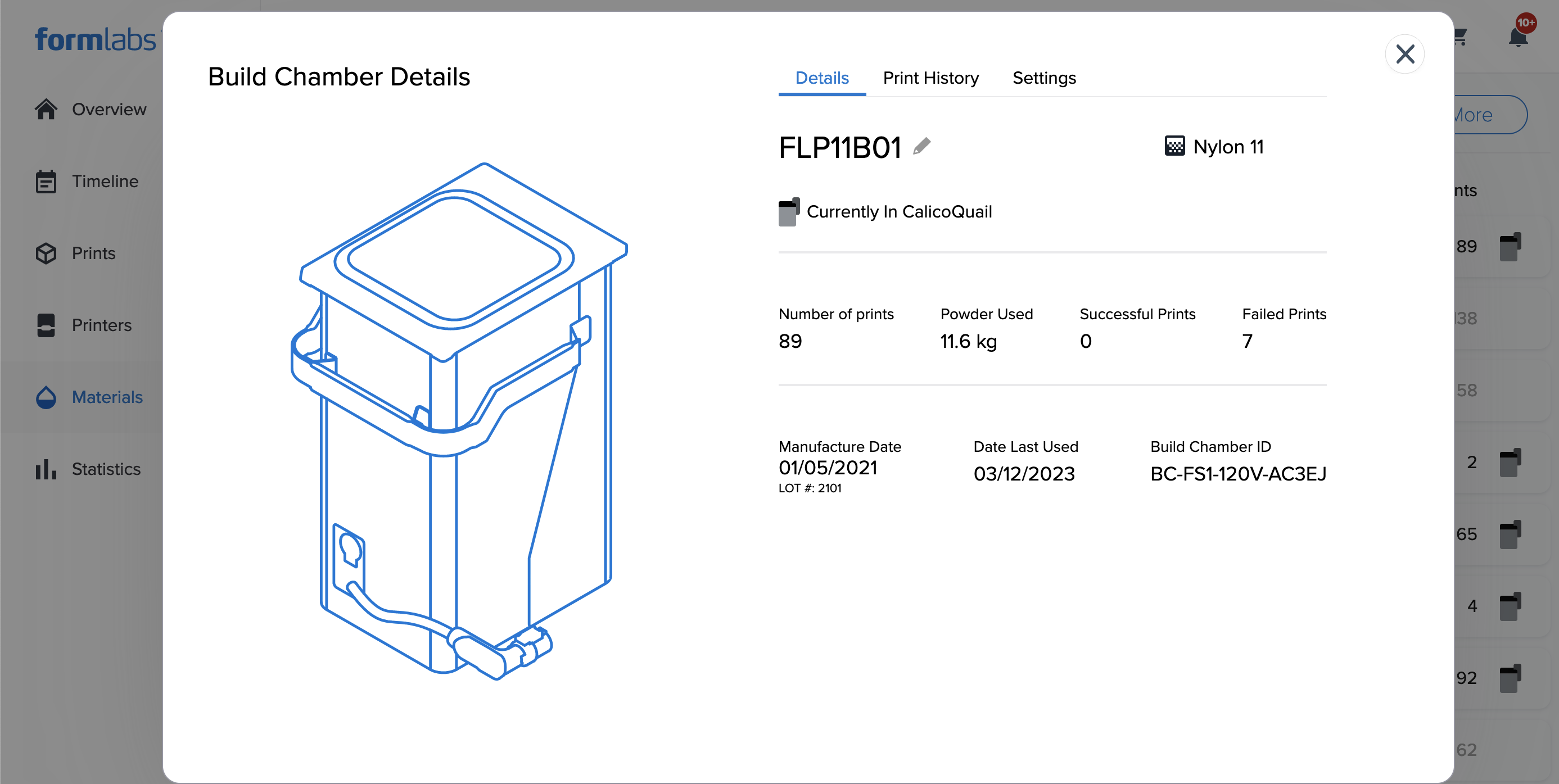This screenshot has width=1559, height=784.
Task: Open the notifications bell with 10+ badge
Action: pos(1518,38)
